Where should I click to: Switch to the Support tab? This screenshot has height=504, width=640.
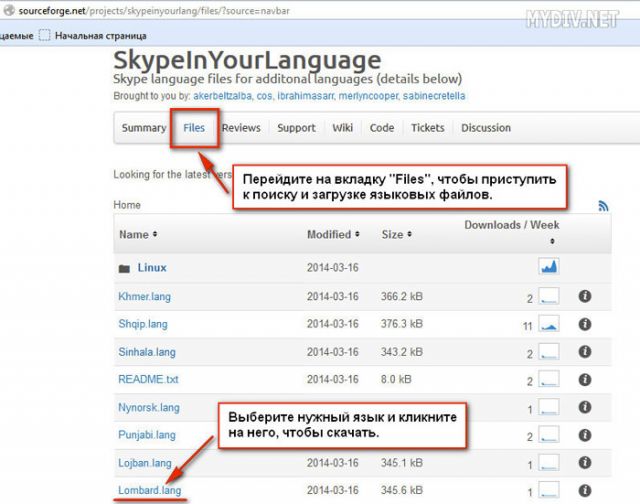[296, 128]
